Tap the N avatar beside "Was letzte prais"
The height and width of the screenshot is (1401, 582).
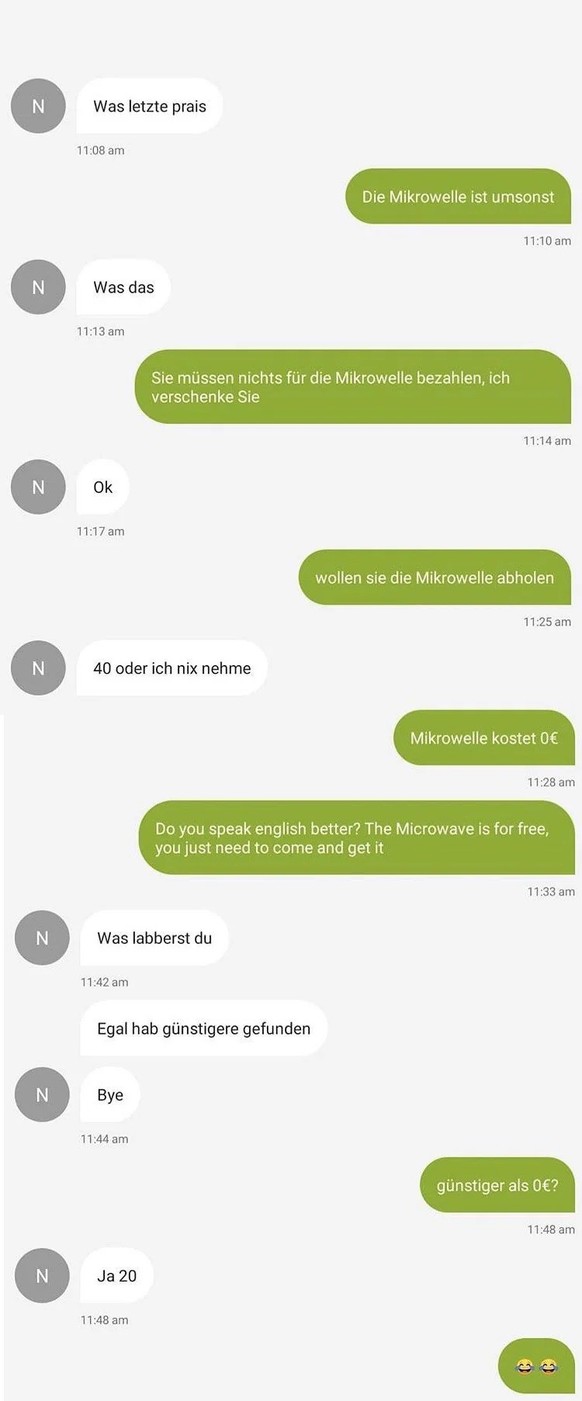tap(38, 106)
